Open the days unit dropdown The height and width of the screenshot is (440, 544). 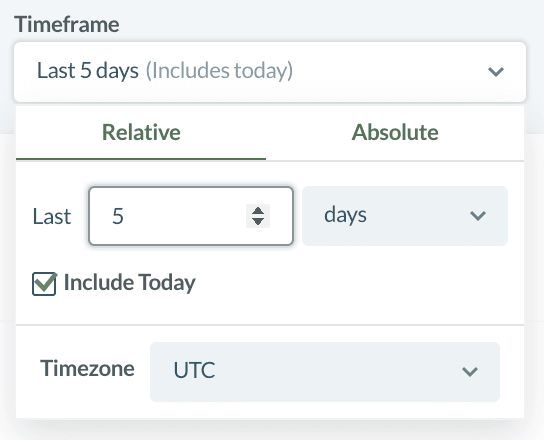(405, 216)
